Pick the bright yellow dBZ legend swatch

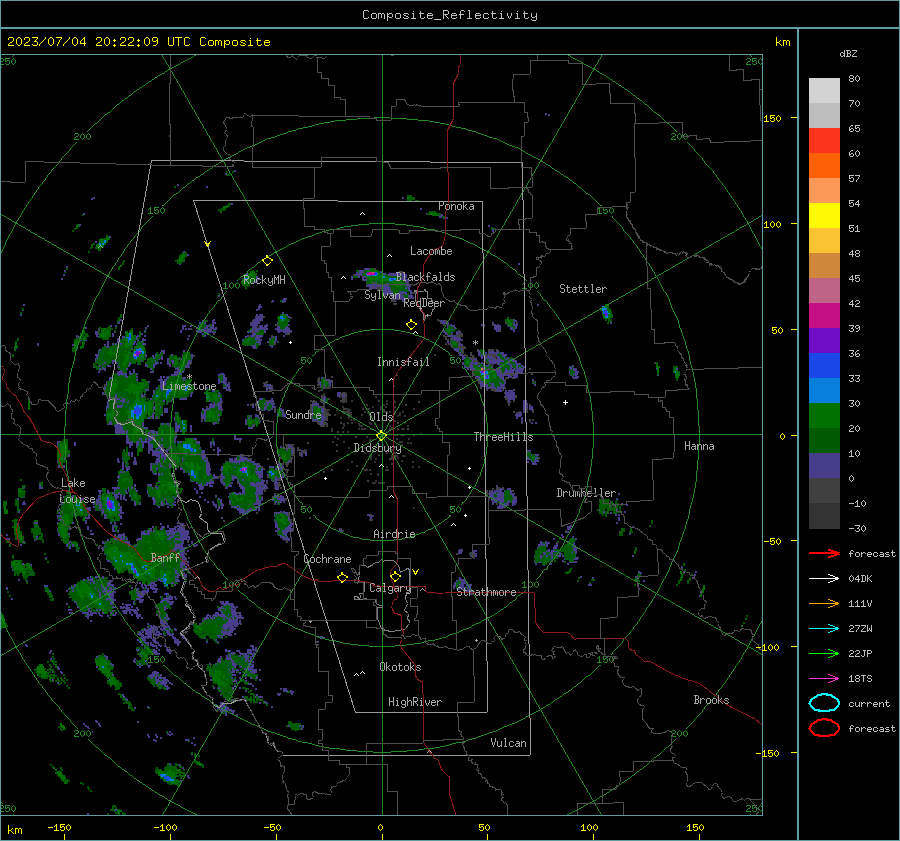pyautogui.click(x=824, y=215)
